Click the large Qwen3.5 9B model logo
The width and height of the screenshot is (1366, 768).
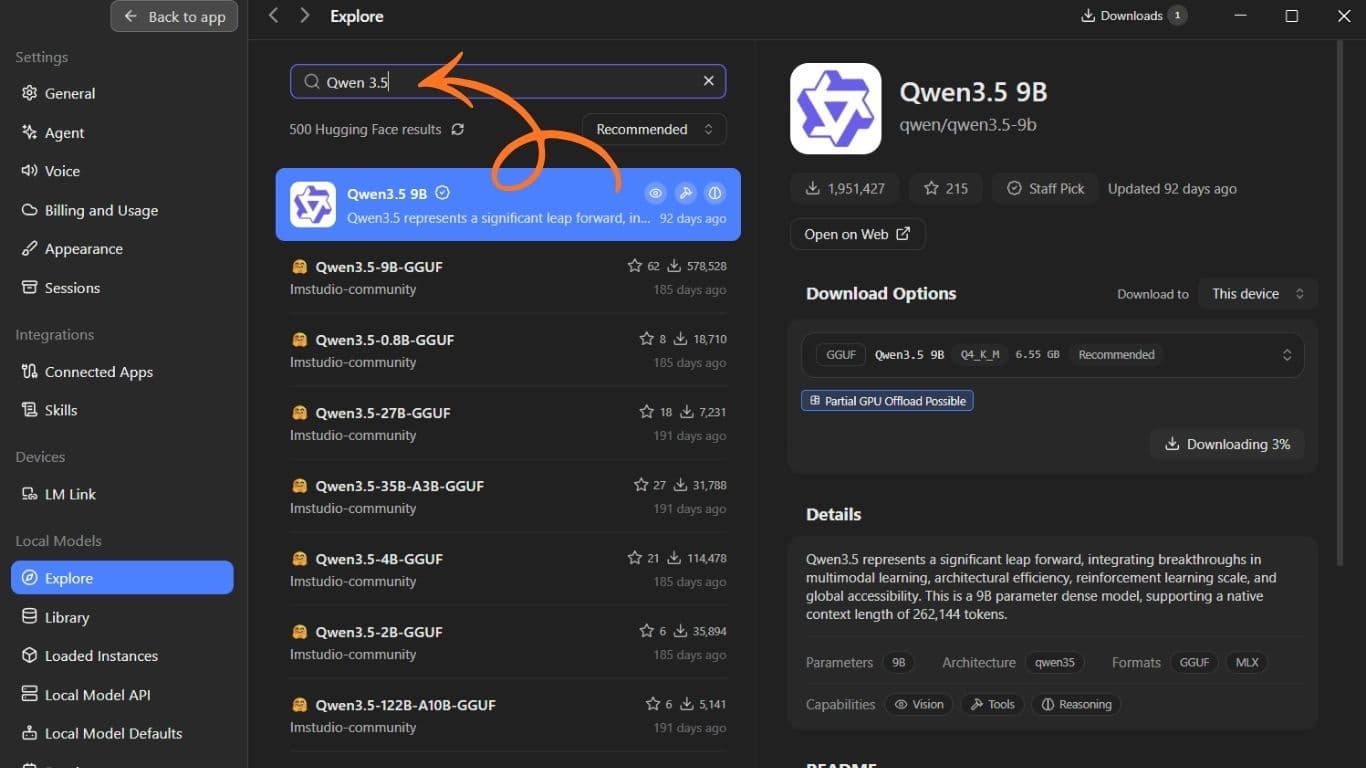coord(835,108)
